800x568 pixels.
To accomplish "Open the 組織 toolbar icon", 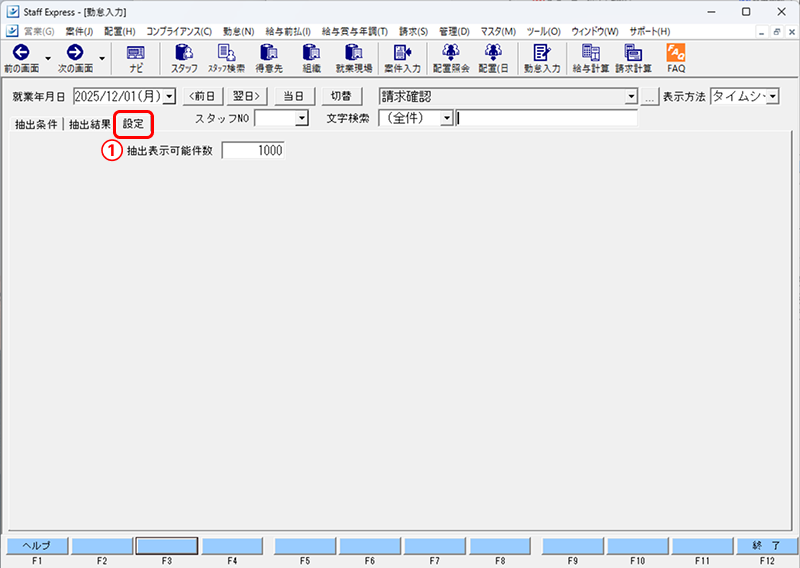I will pos(311,58).
